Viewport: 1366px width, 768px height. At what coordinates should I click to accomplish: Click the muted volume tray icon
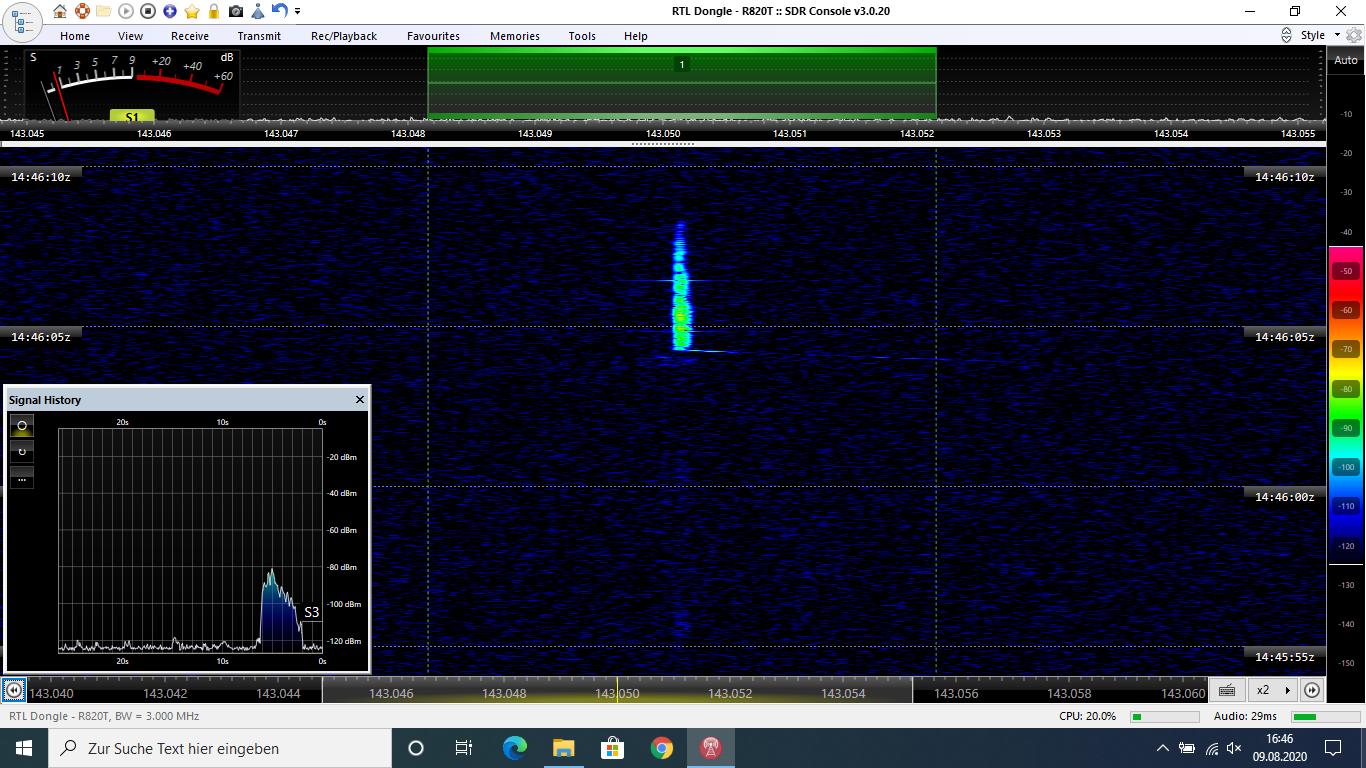(1234, 748)
